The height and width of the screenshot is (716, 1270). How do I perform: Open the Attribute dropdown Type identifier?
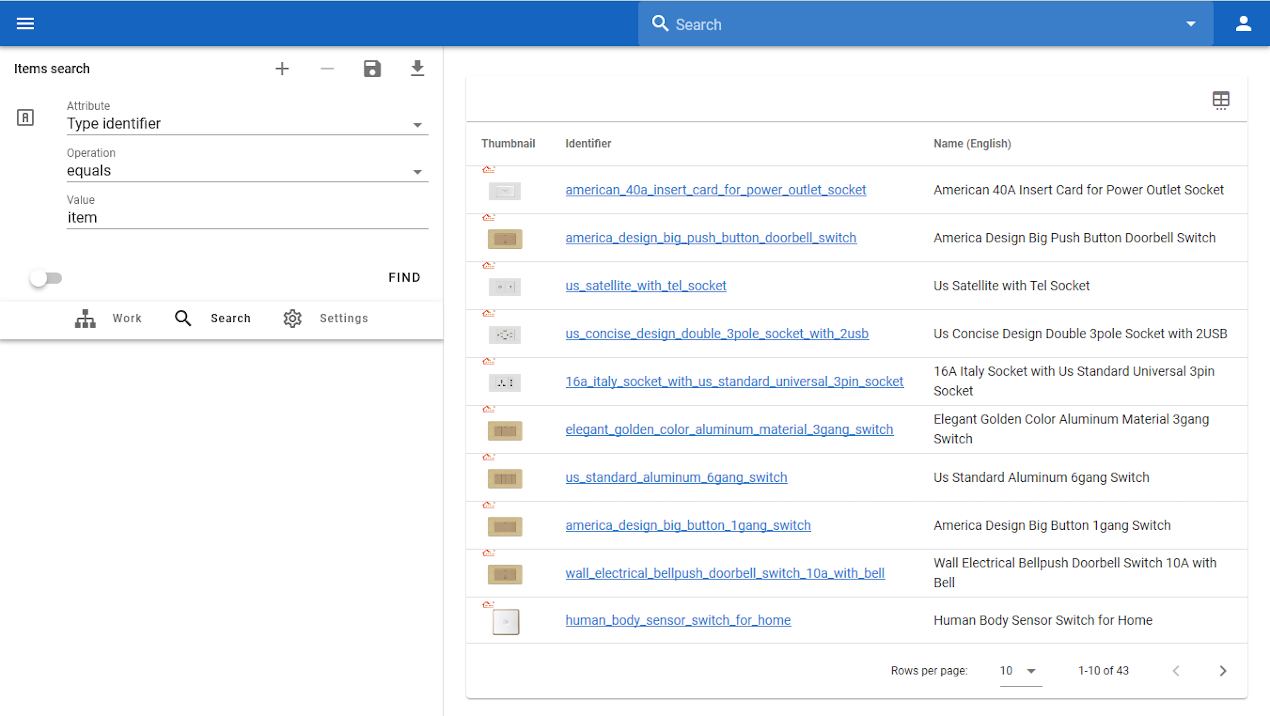[x=247, y=124]
